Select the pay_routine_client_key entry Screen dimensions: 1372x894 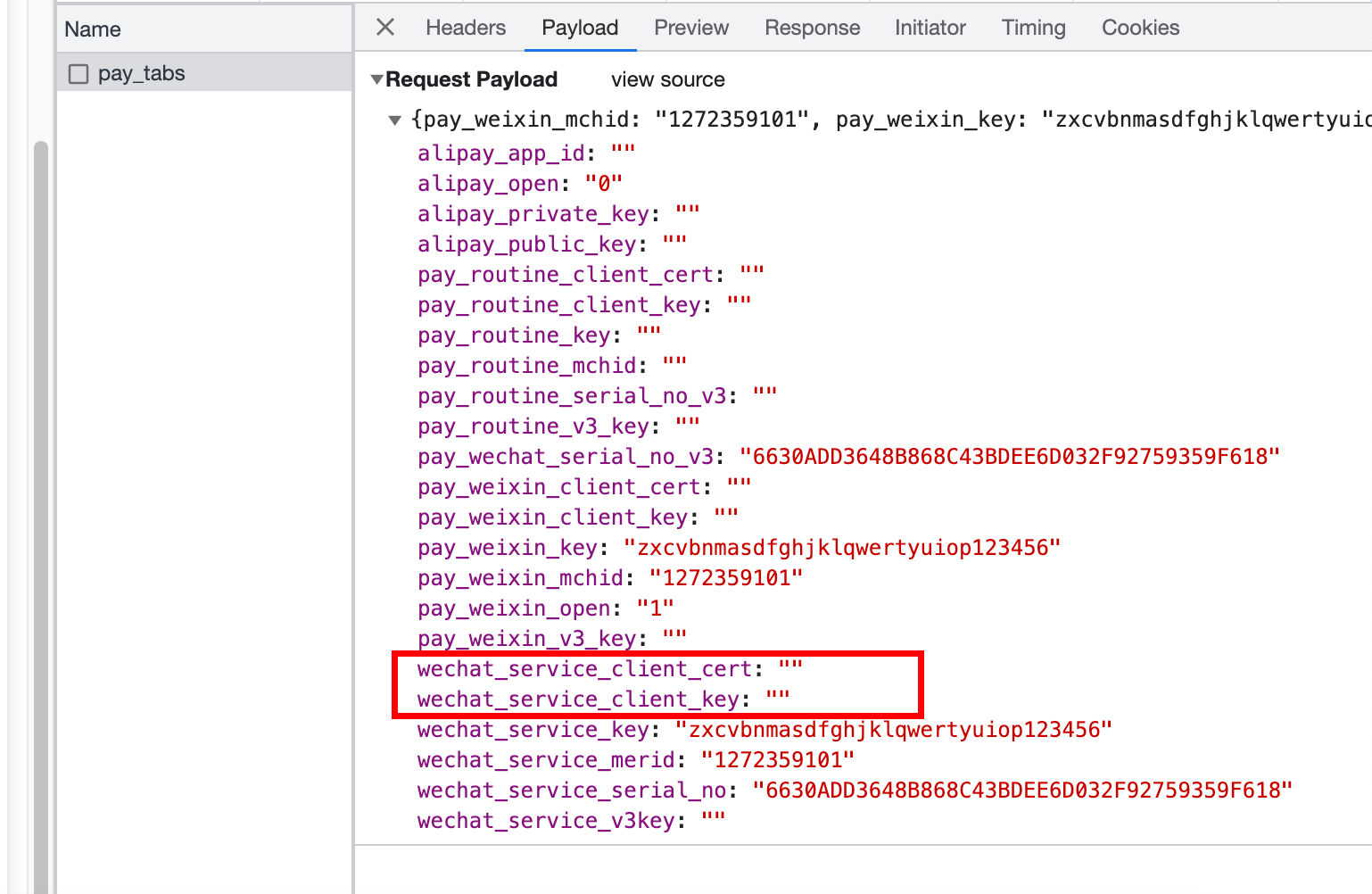click(x=584, y=304)
